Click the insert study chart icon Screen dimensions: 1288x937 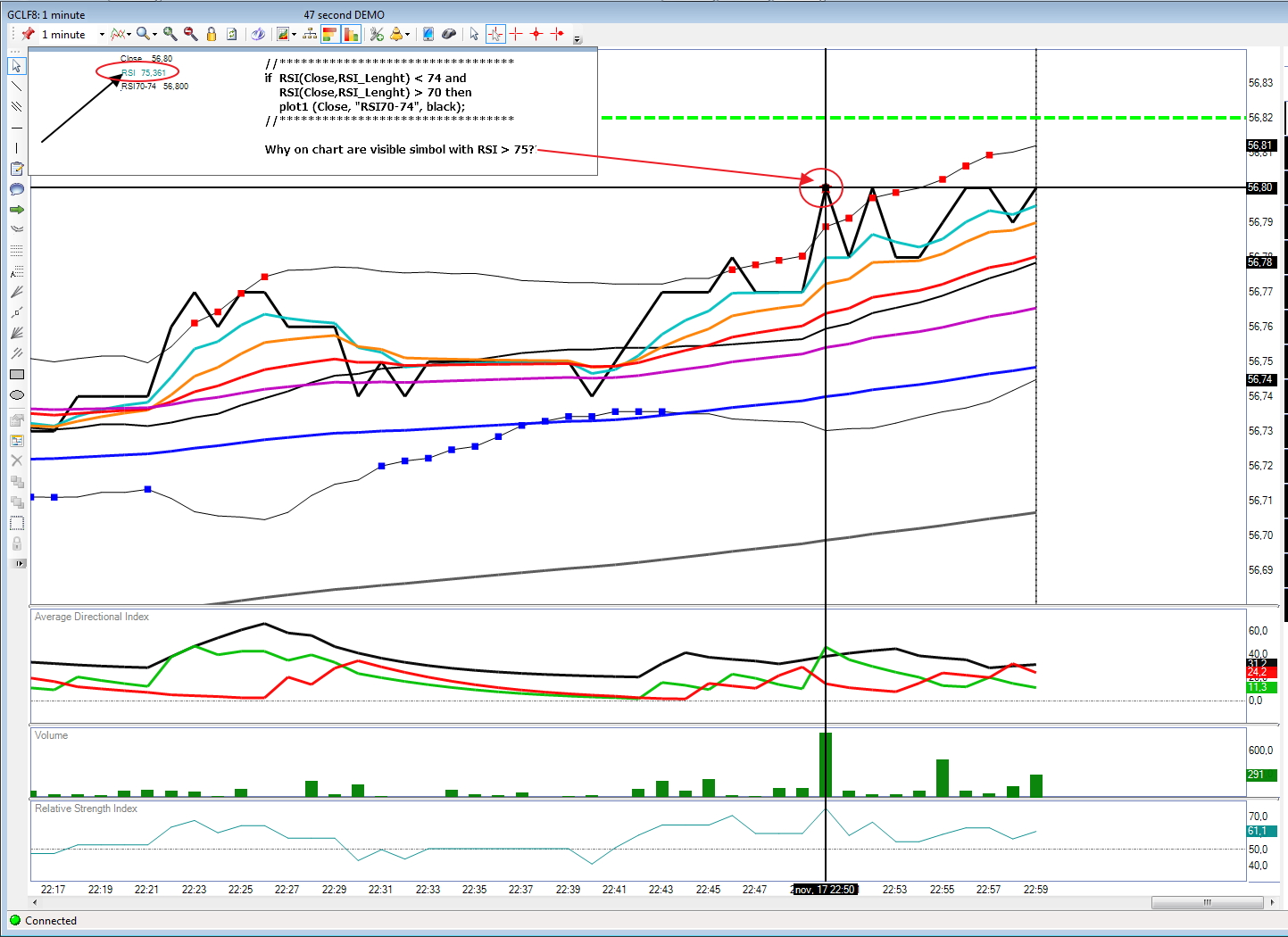point(283,34)
